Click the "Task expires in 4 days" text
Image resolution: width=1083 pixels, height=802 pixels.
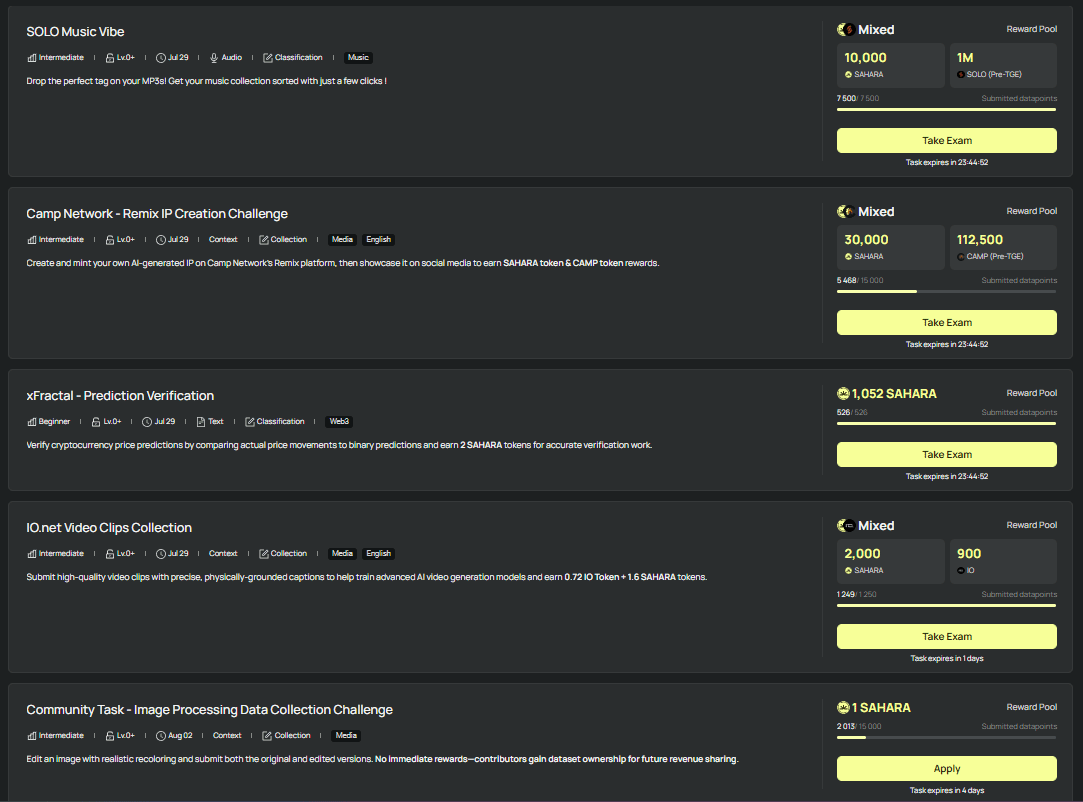pos(947,790)
